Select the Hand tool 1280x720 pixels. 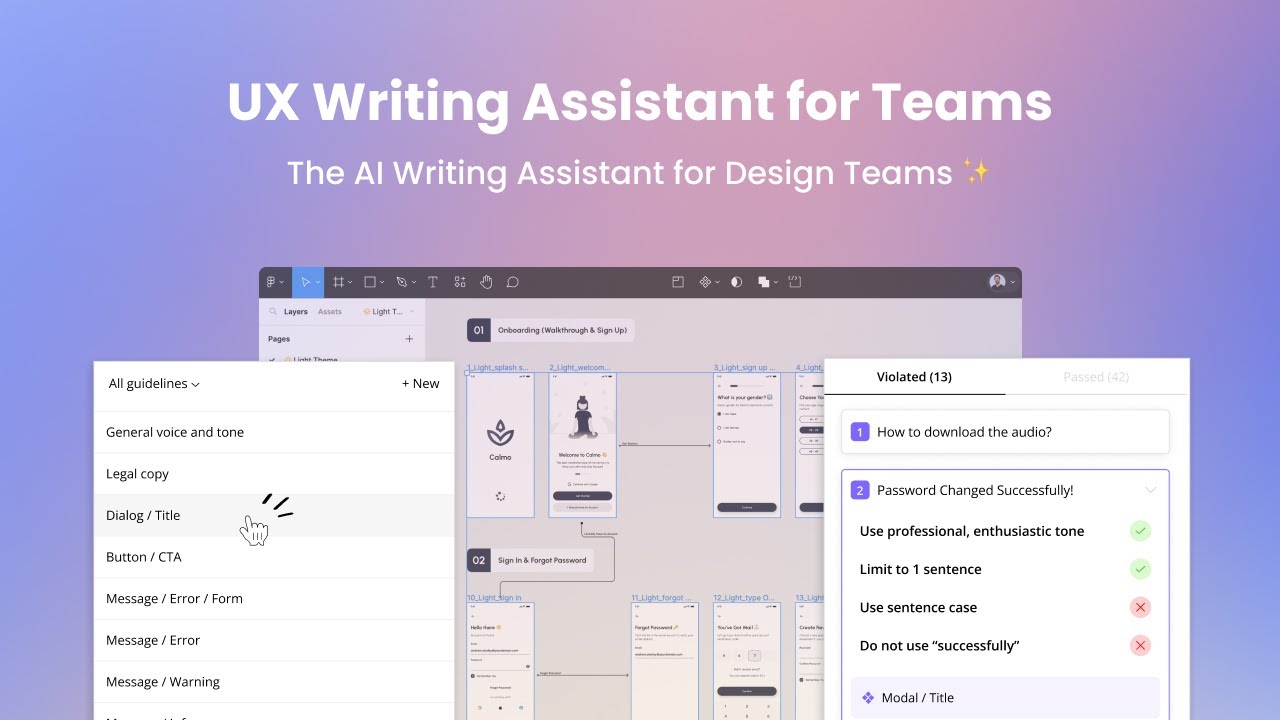tap(486, 282)
